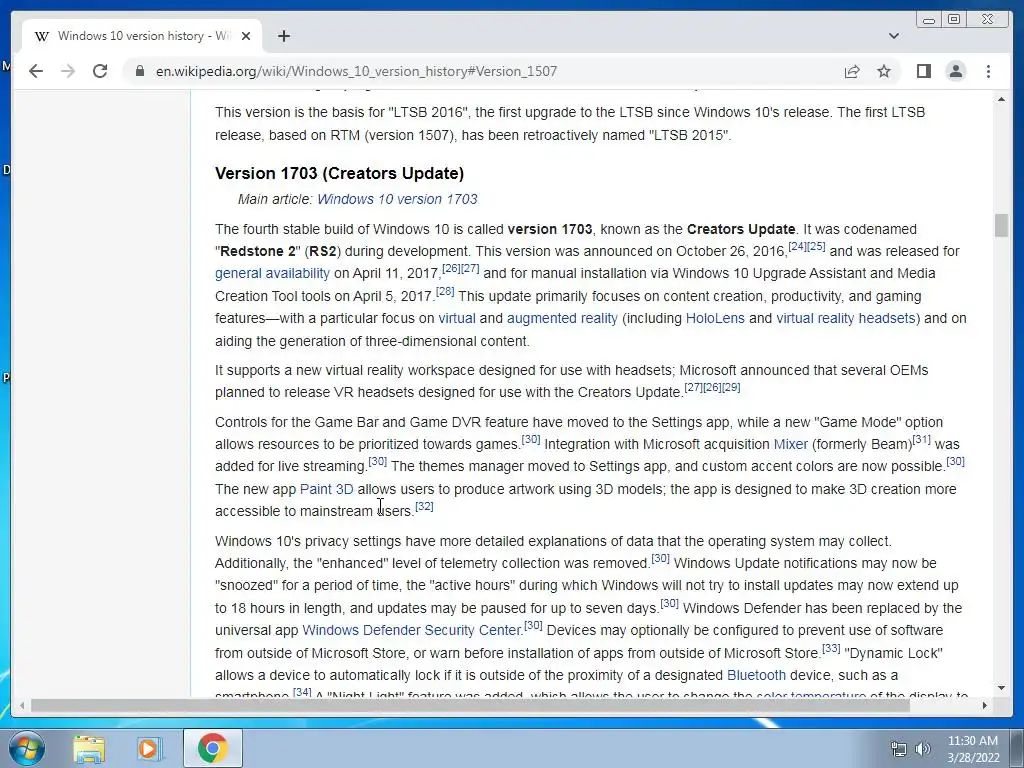Follow the general availability link
This screenshot has width=1024, height=768.
[272, 274]
